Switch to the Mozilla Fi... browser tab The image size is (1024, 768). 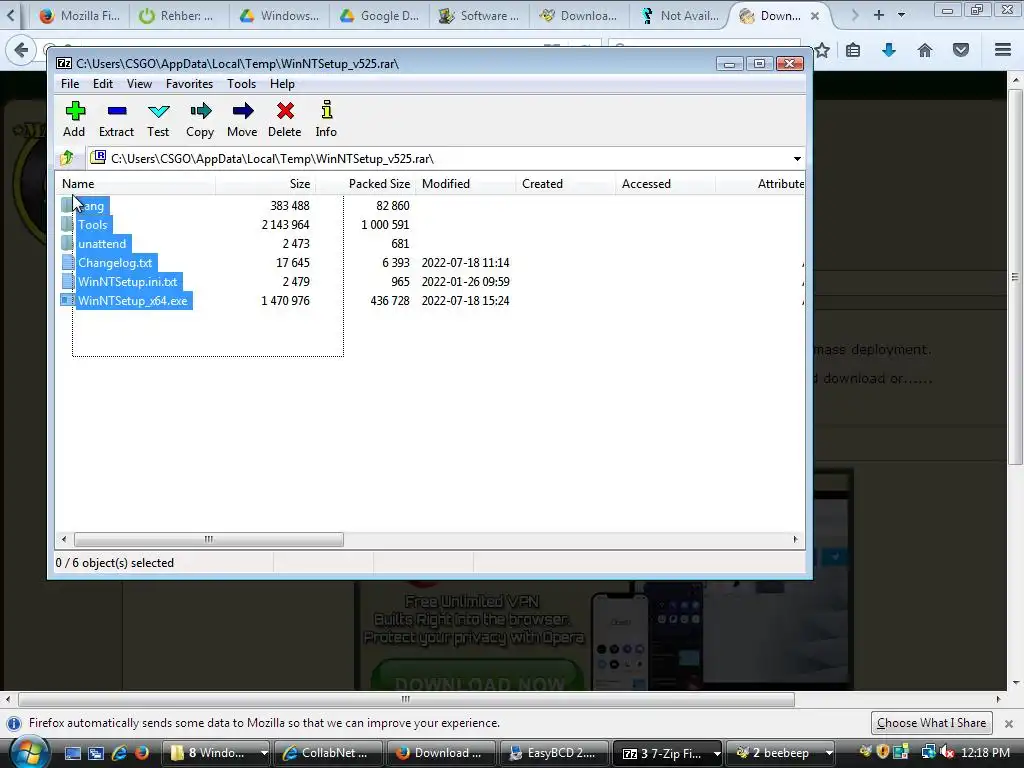(80, 16)
